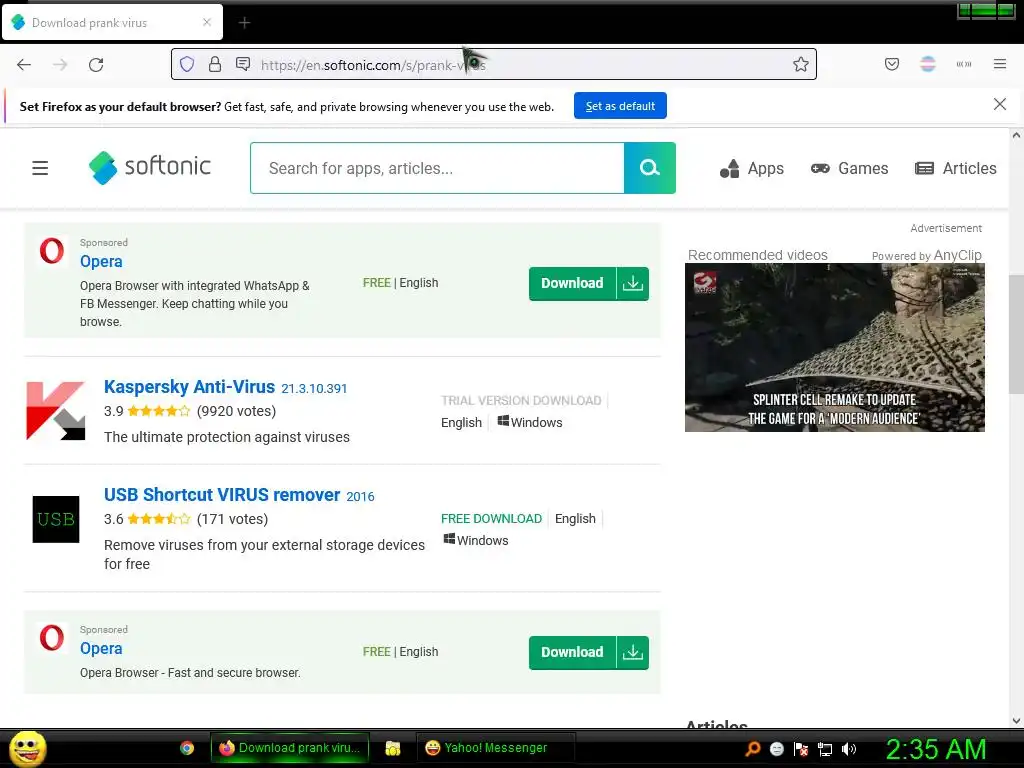Open the network connection tray icon
This screenshot has width=1024, height=768.
tap(825, 748)
